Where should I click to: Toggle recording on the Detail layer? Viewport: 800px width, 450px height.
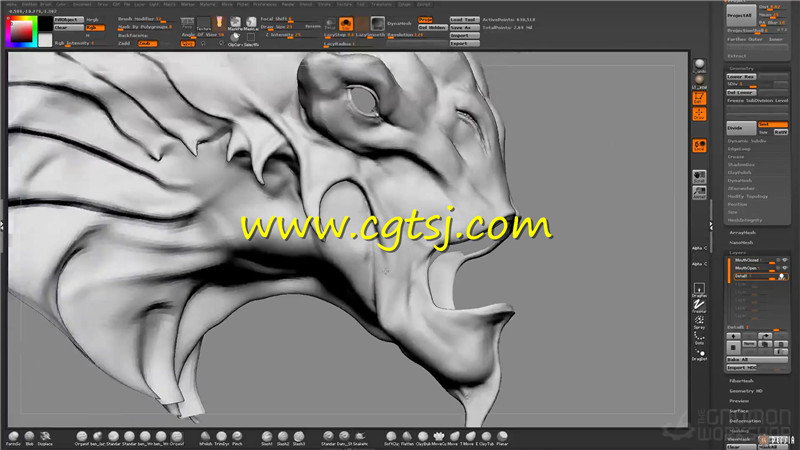(782, 276)
